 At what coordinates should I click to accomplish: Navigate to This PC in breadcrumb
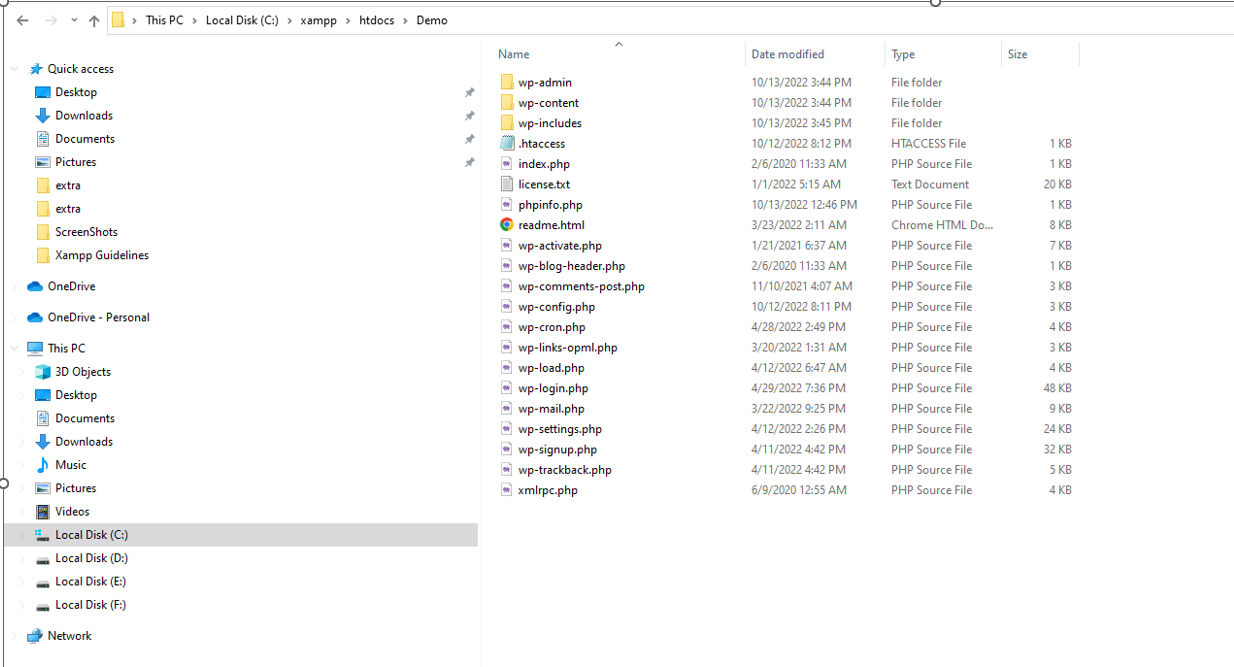[164, 20]
